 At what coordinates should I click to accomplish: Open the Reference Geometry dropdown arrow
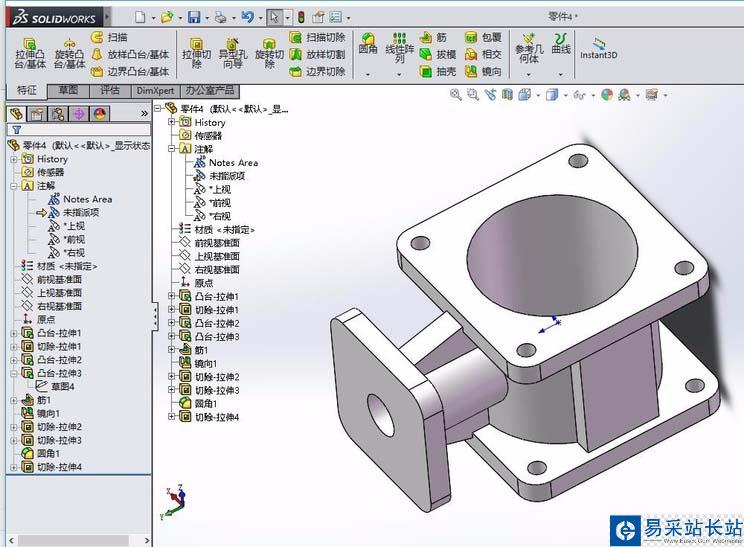529,74
